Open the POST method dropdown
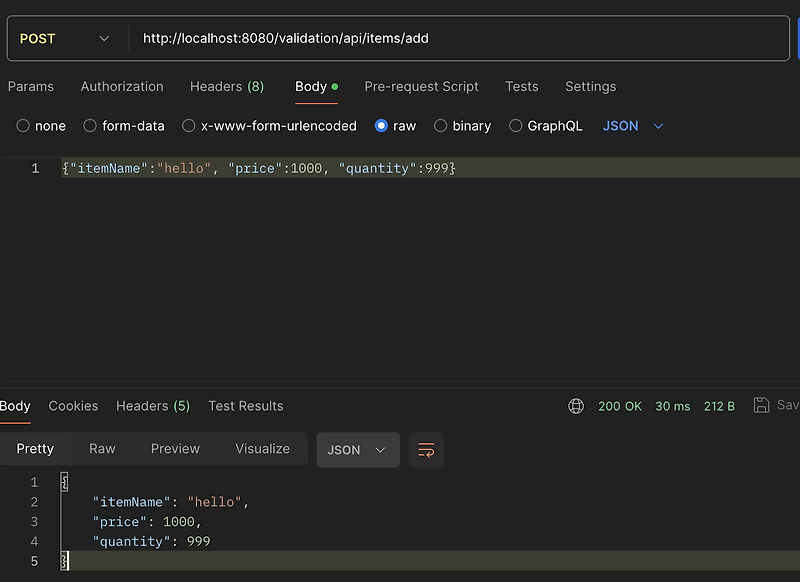800x582 pixels. 65,36
